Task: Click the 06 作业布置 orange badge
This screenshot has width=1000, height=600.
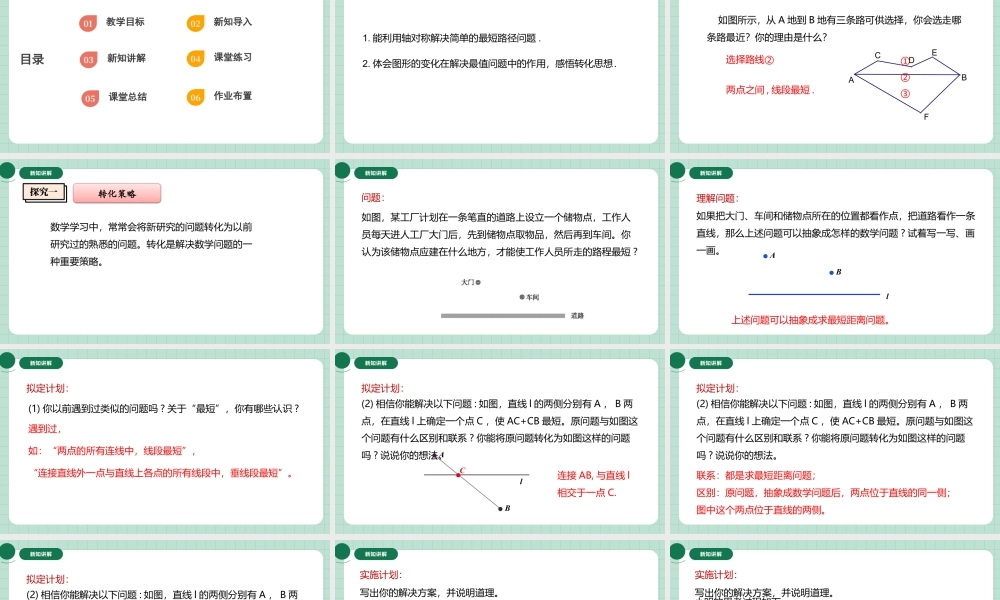Action: [196, 97]
